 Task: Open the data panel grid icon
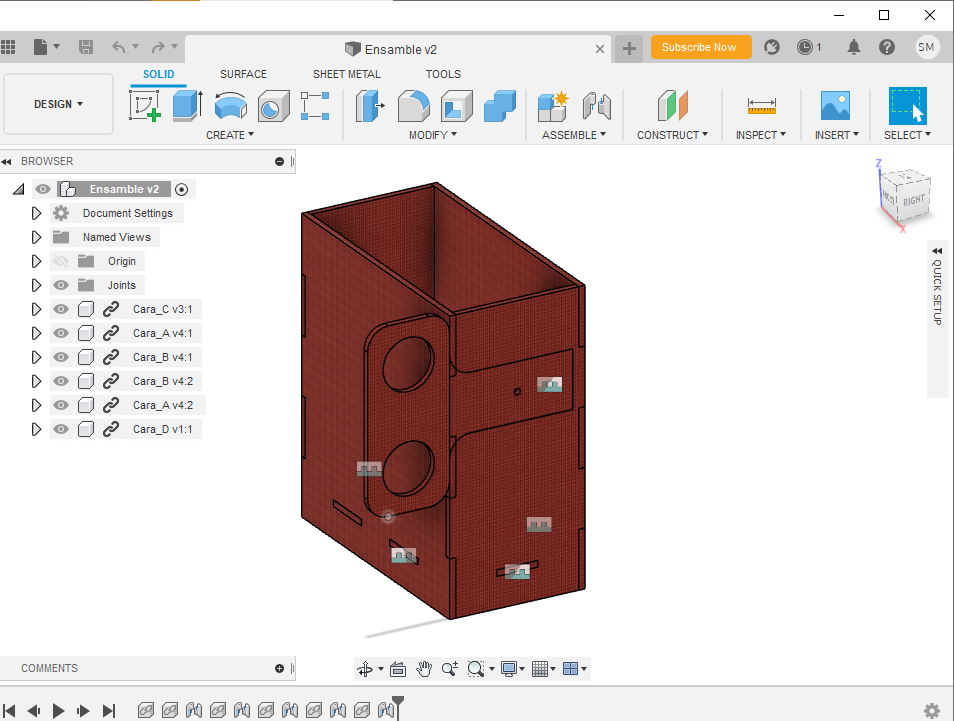8,47
